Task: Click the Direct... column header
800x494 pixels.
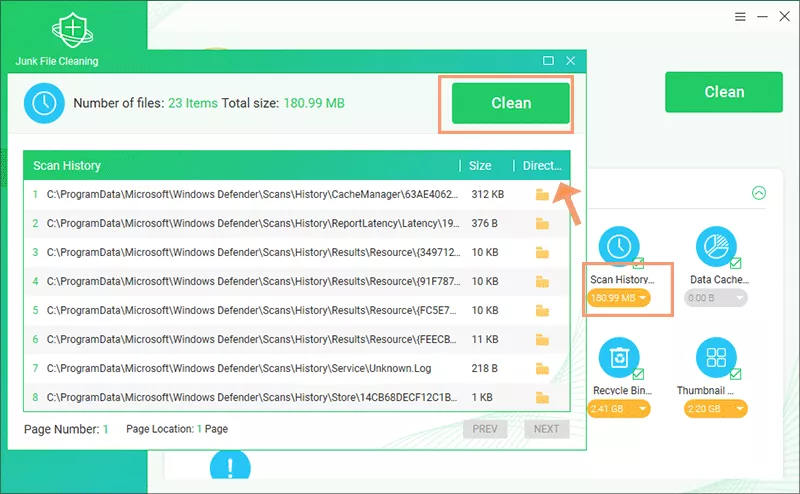Action: [542, 166]
